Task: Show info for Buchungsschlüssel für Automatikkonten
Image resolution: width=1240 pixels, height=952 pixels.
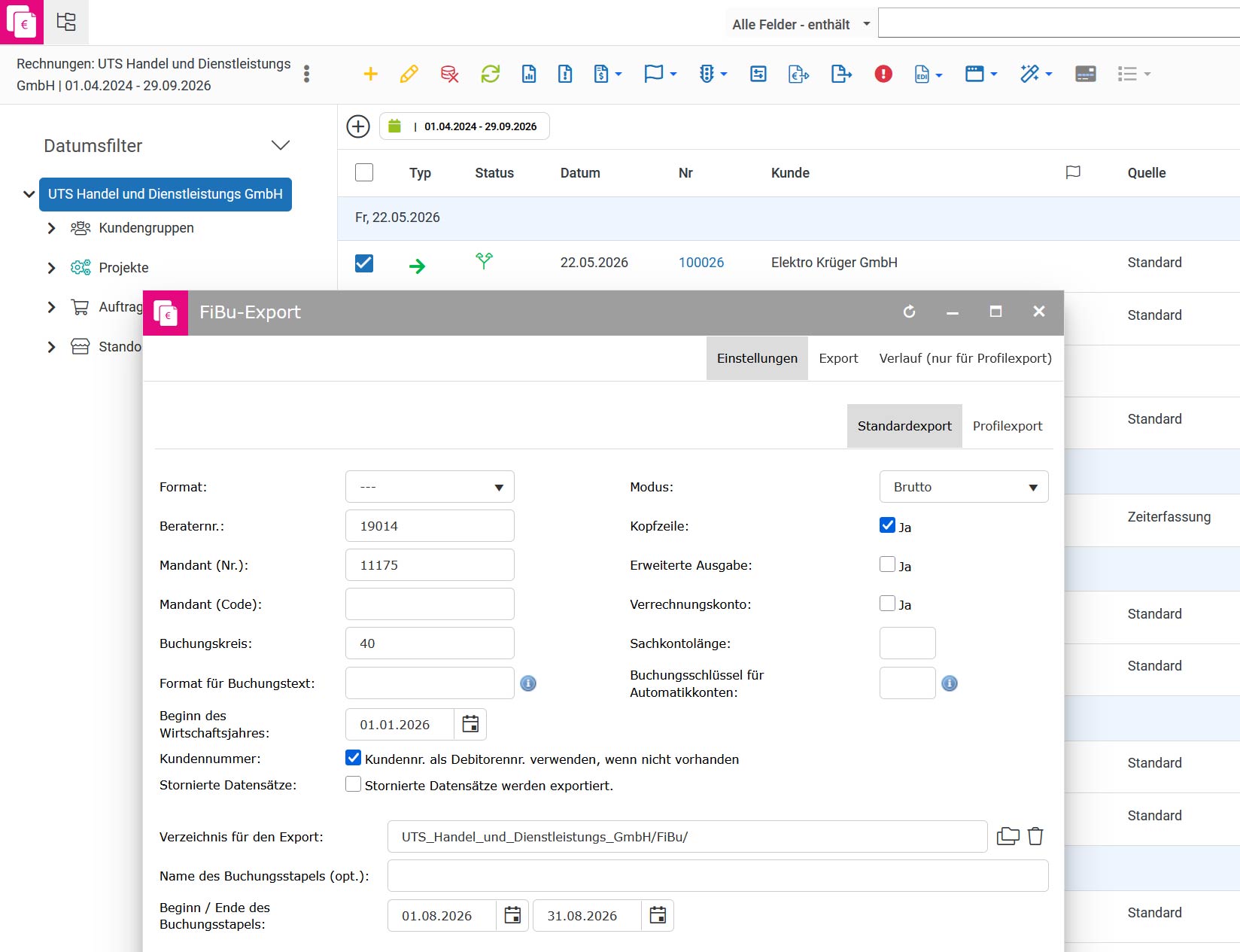Action: [950, 683]
